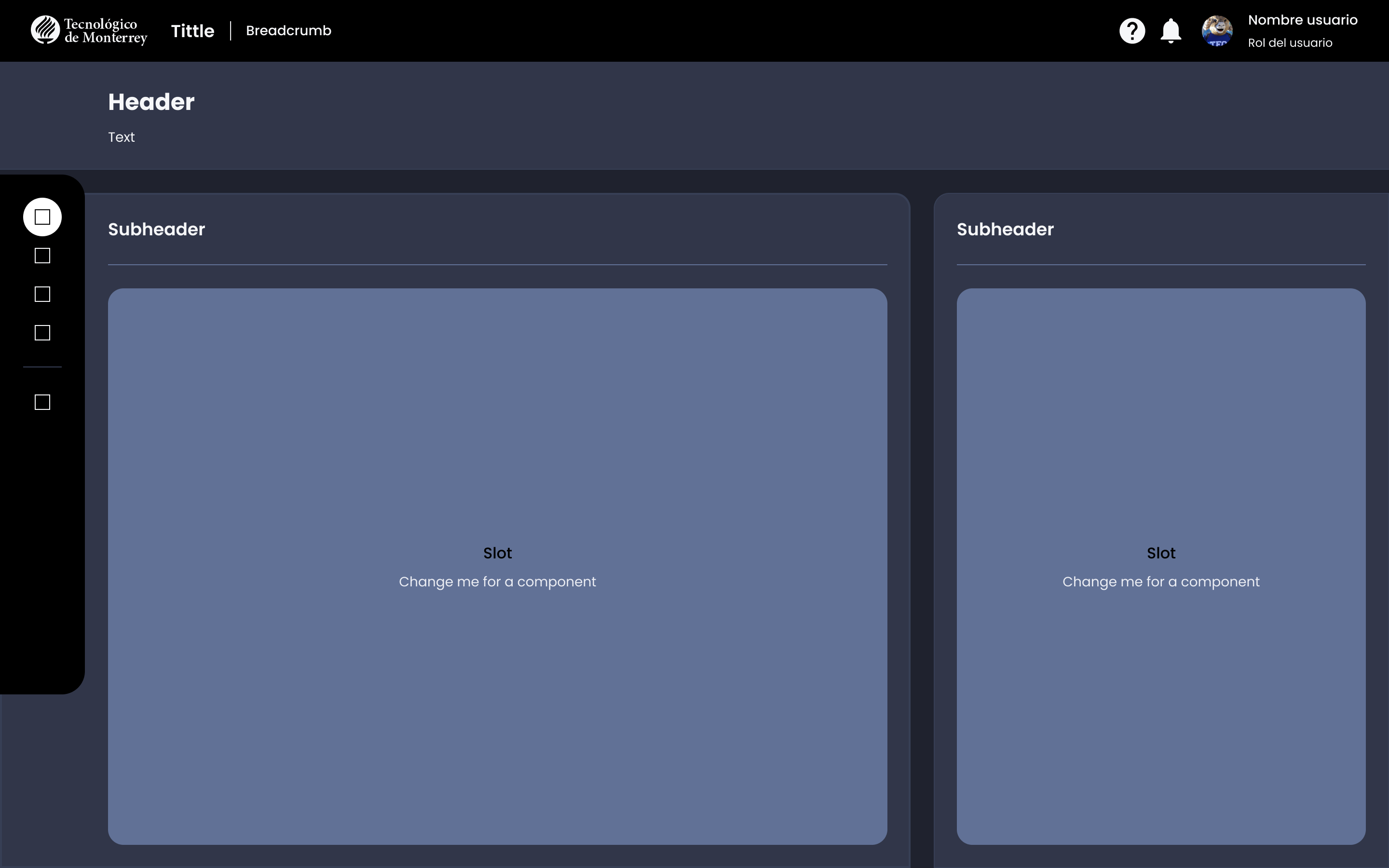This screenshot has width=1389, height=868.
Task: Click the Breadcrumb link in top bar
Action: pyautogui.click(x=288, y=30)
